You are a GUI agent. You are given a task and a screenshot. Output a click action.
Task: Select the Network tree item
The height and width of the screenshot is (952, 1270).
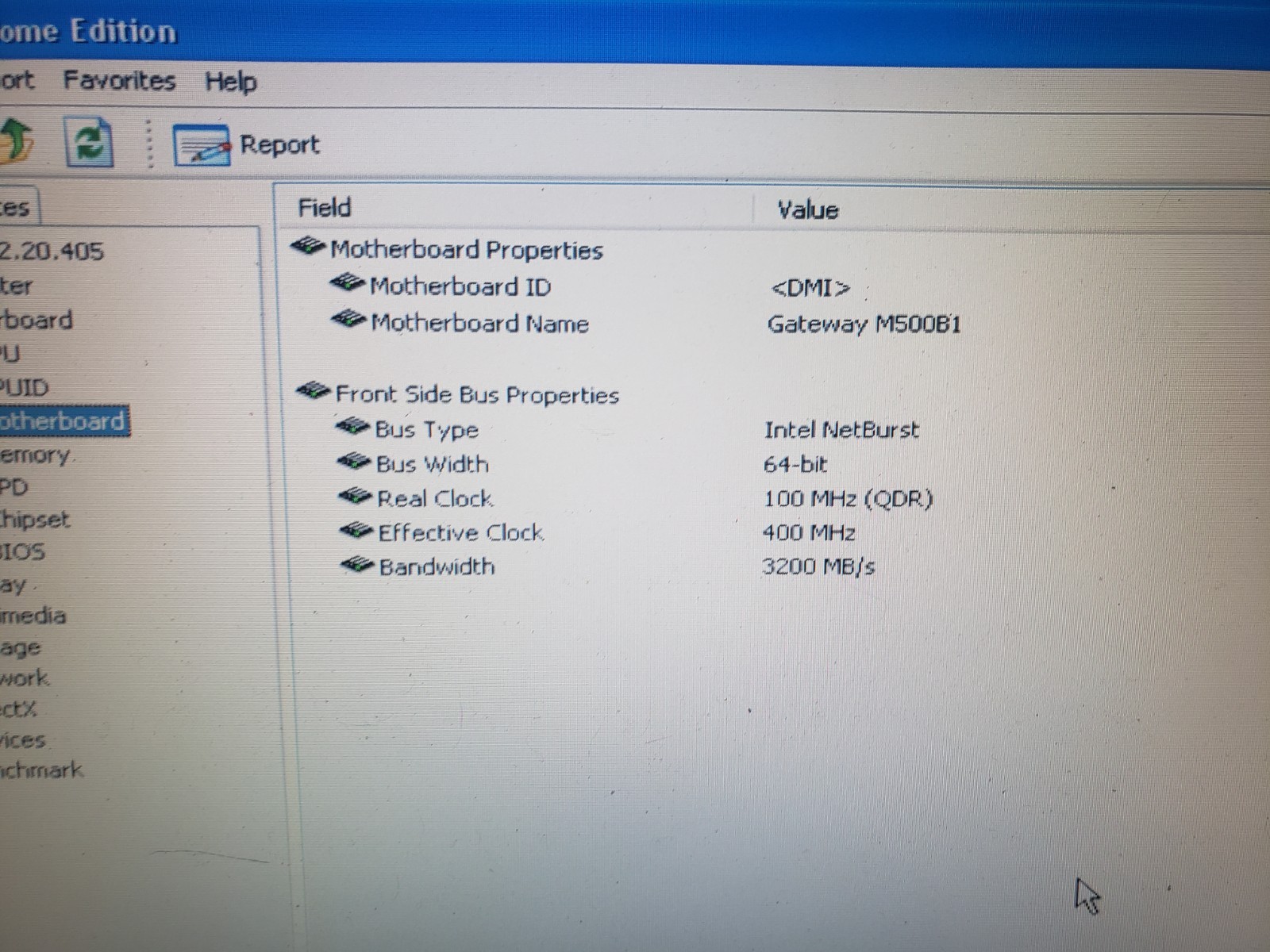pos(24,678)
